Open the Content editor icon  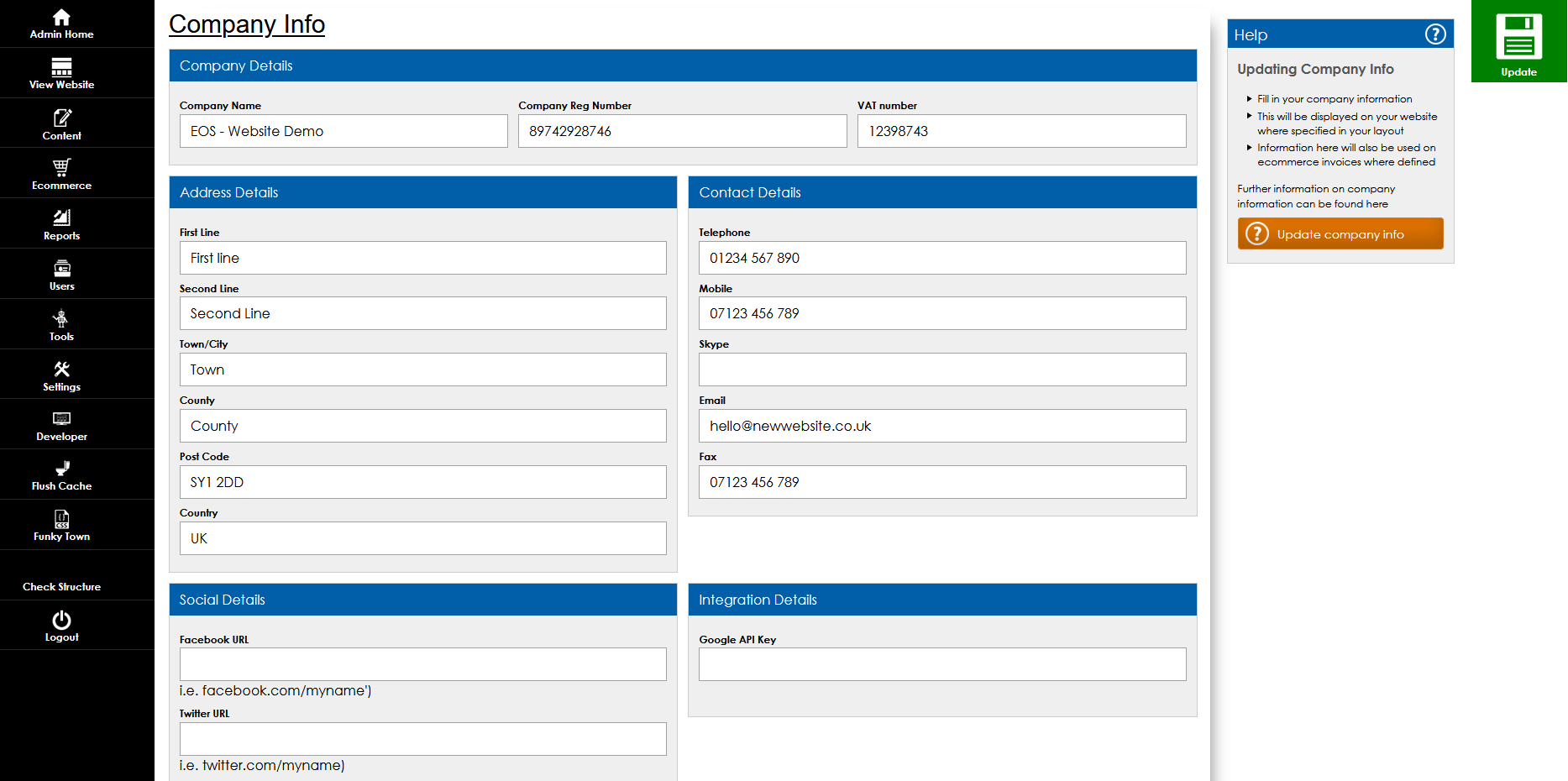point(61,118)
